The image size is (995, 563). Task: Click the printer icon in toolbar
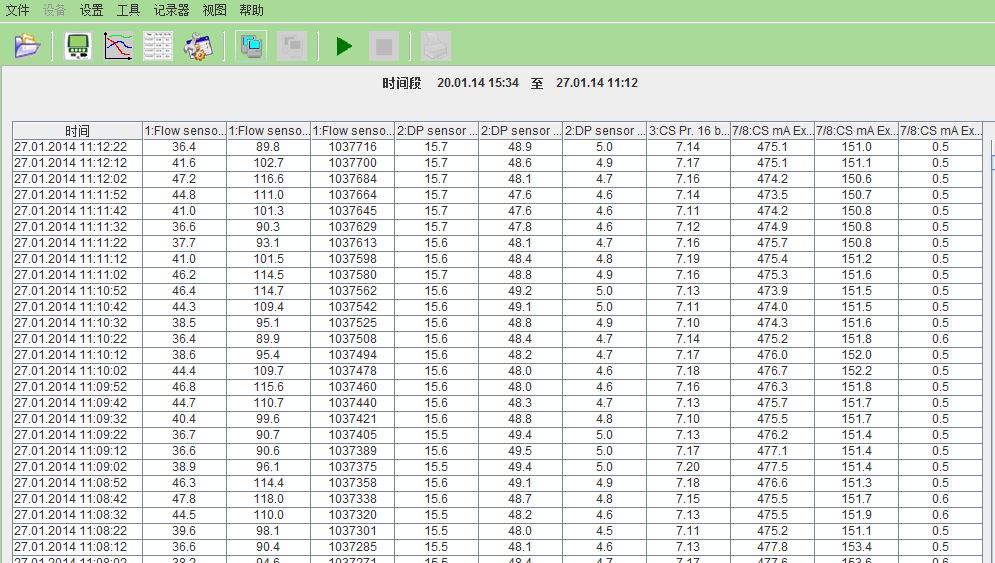tap(436, 46)
